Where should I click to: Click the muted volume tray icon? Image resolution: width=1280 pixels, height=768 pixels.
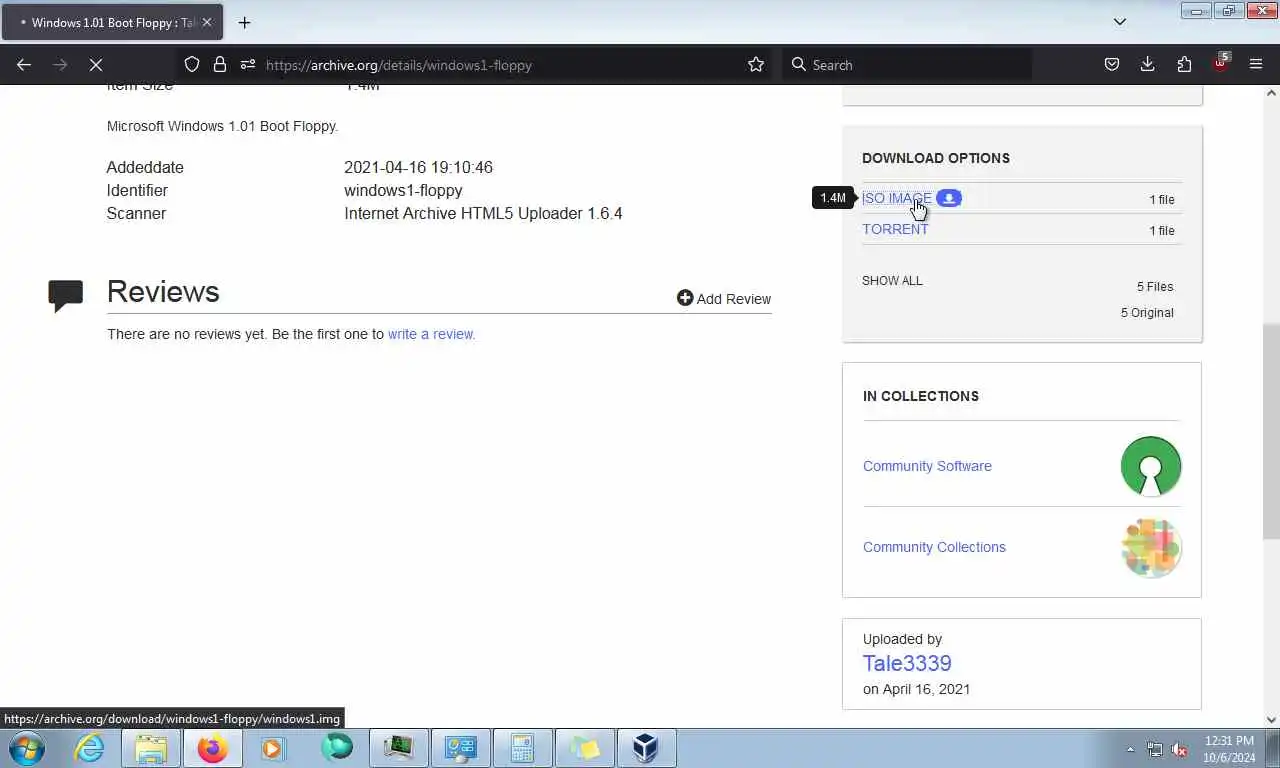click(1179, 749)
